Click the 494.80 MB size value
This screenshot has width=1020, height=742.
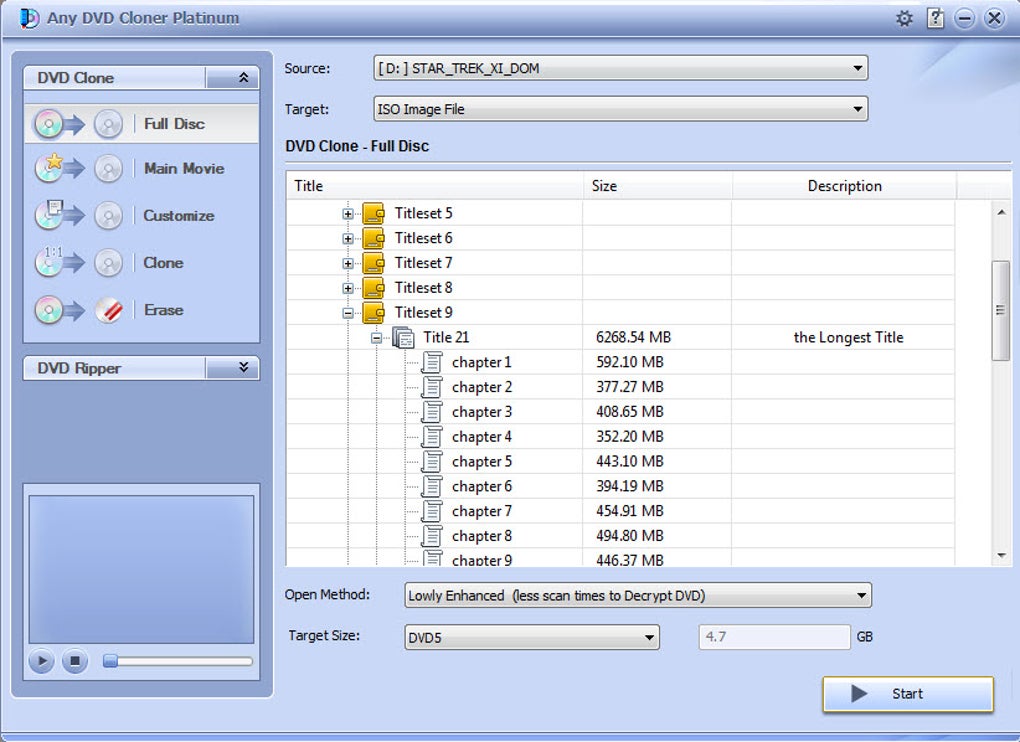tap(630, 536)
